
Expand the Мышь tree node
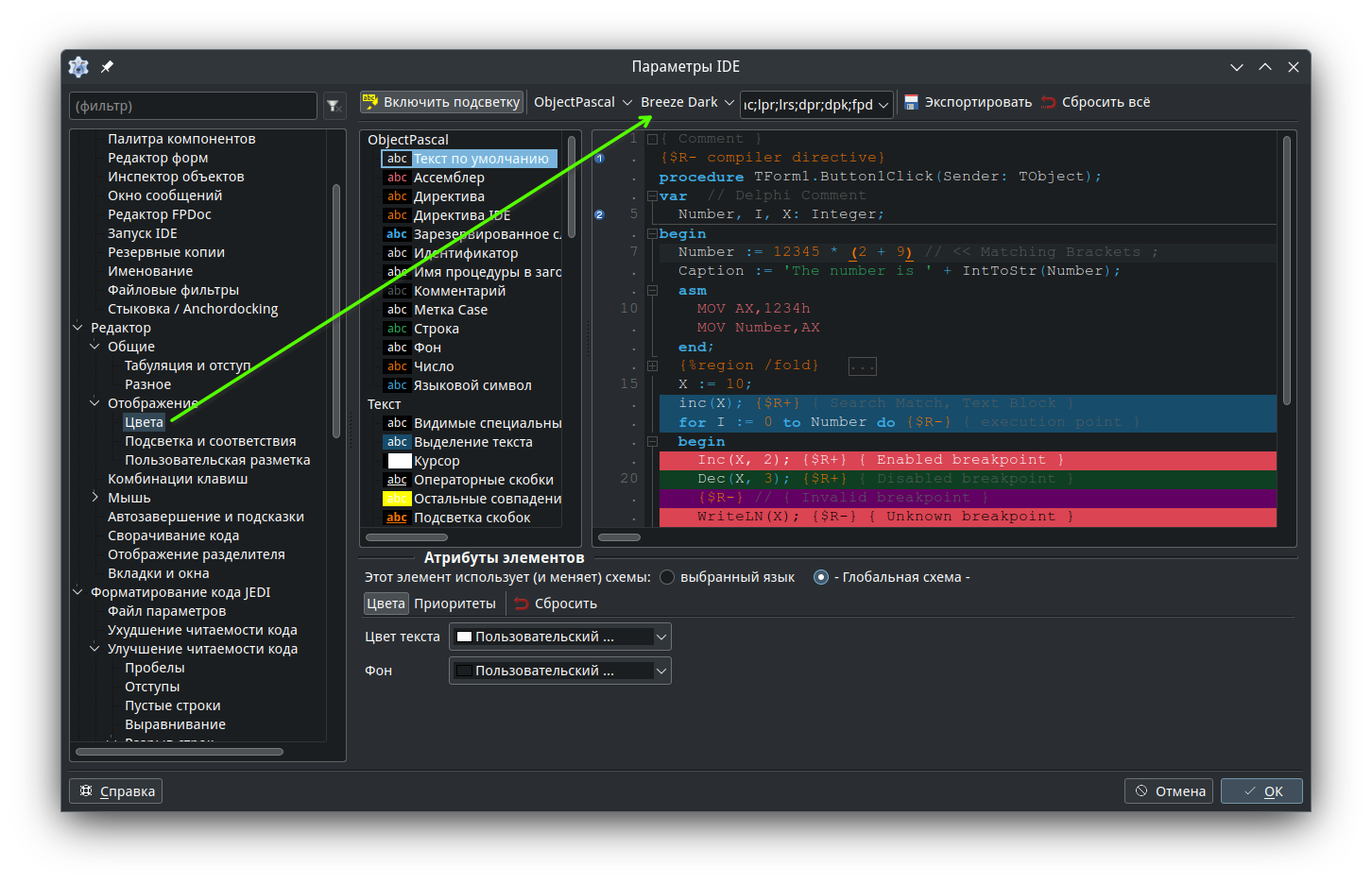pyautogui.click(x=95, y=498)
